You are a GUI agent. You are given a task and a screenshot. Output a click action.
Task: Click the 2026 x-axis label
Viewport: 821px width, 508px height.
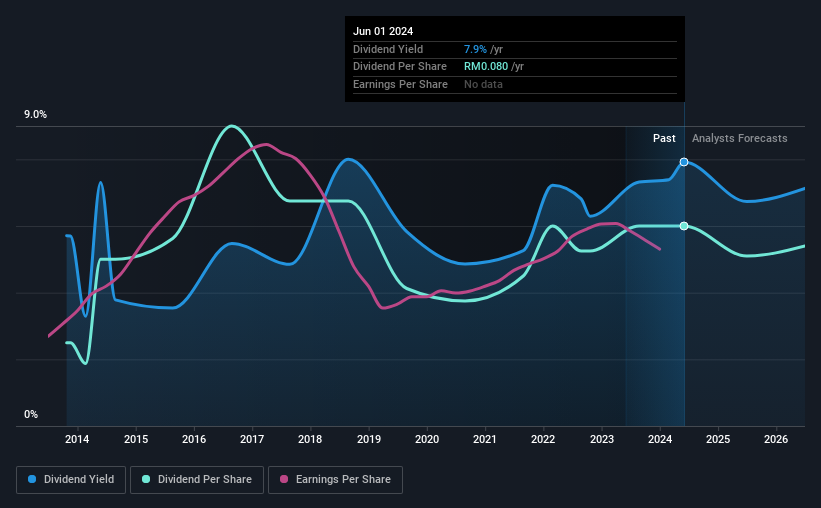776,439
